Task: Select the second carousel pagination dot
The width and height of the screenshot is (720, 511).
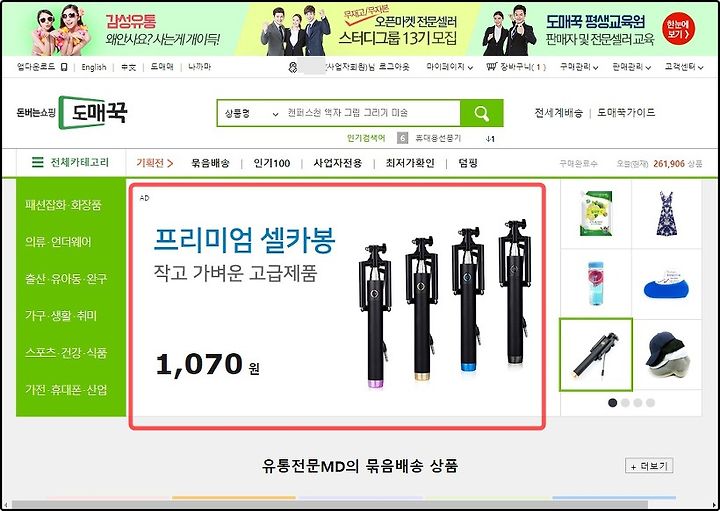Action: [625, 403]
